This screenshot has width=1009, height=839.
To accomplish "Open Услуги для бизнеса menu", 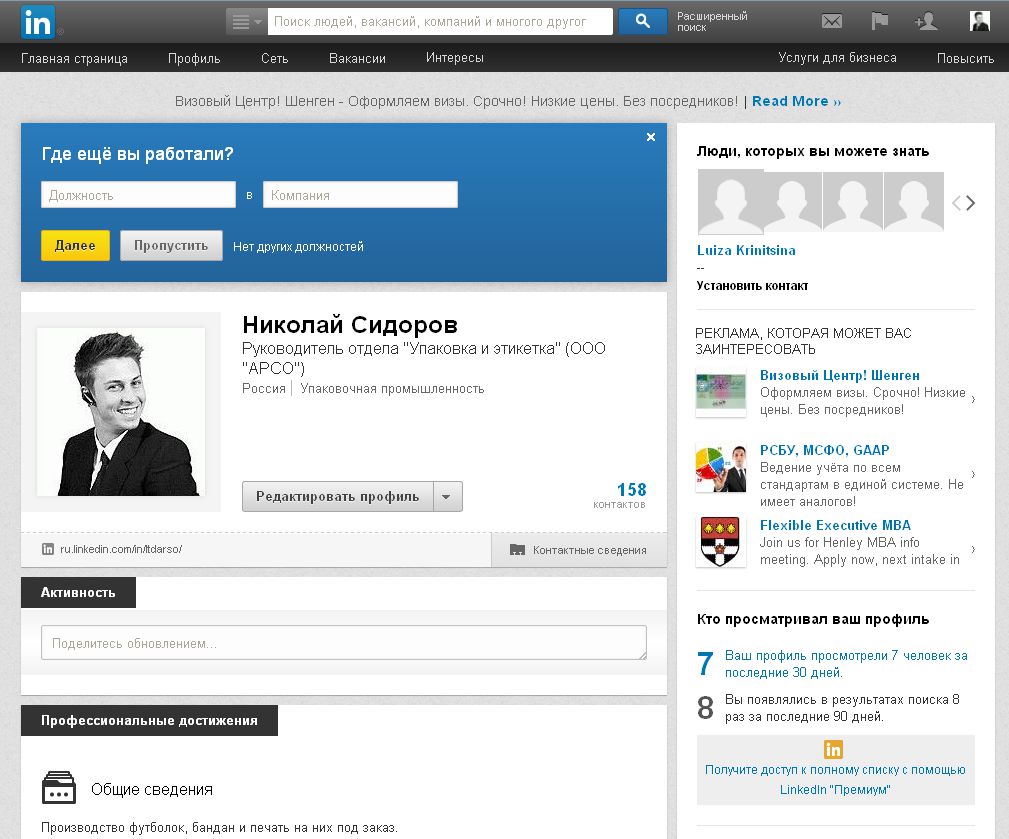I will click(837, 58).
